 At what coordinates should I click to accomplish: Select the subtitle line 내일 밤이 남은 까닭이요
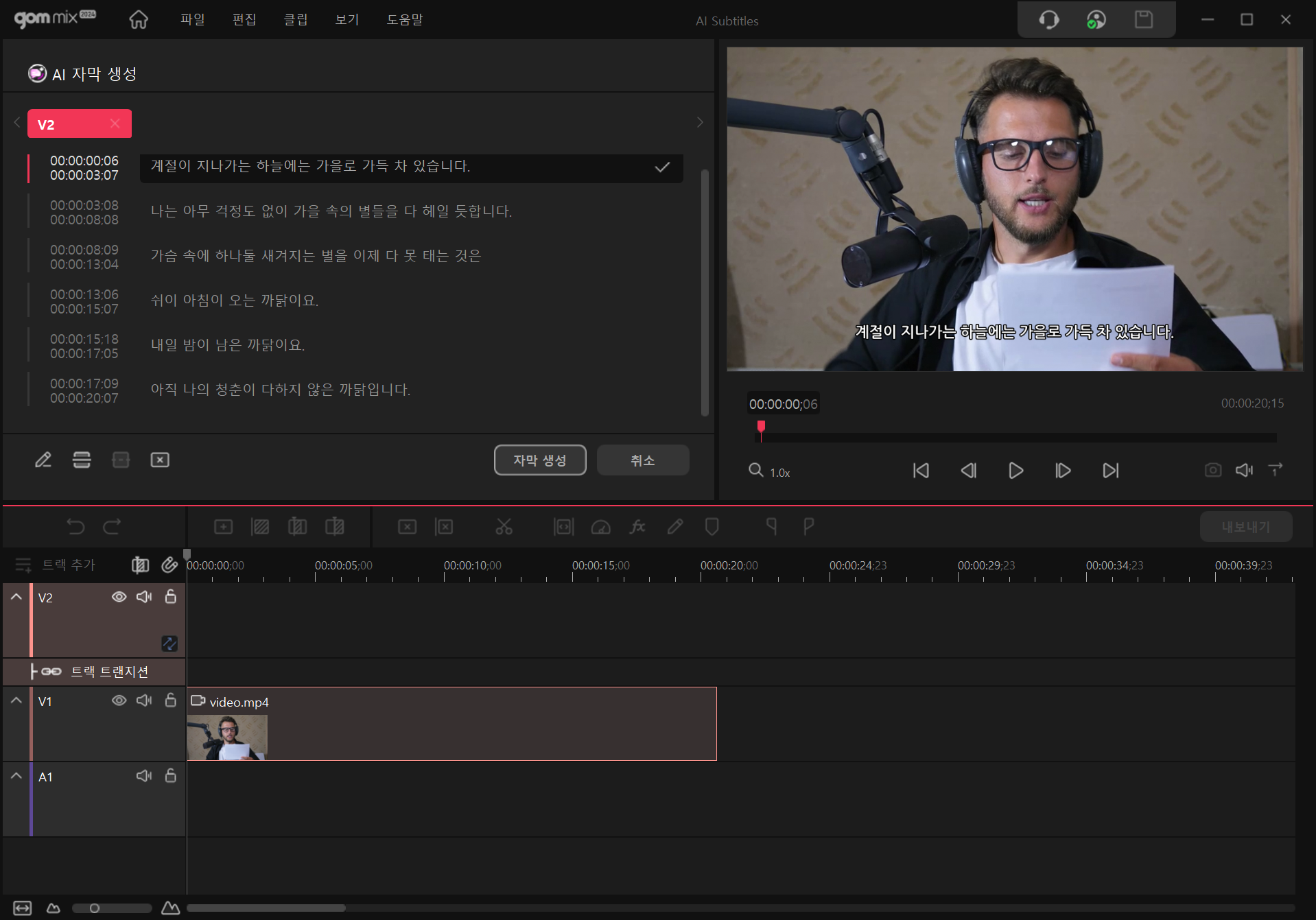(228, 345)
